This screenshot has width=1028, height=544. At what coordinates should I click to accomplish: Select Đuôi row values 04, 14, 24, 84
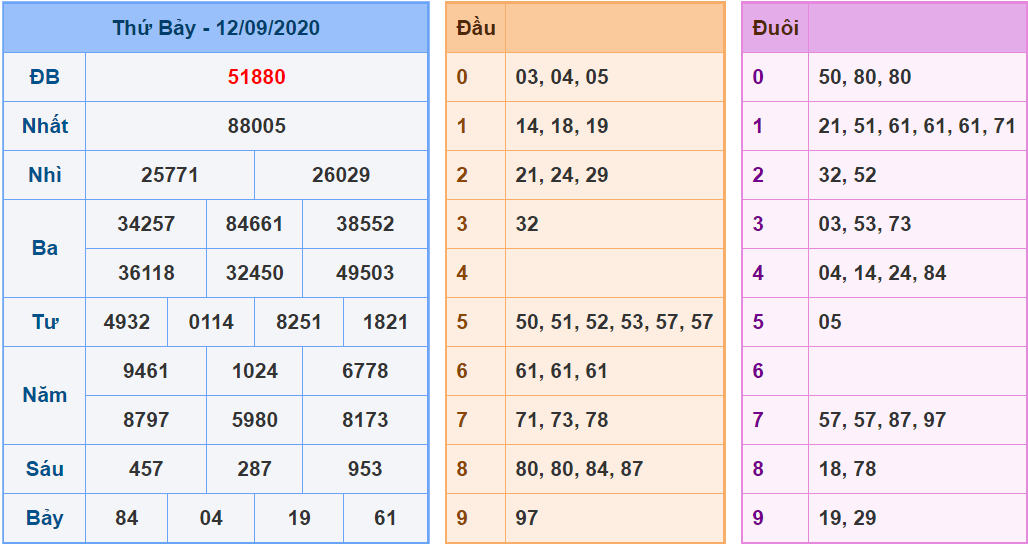click(x=882, y=273)
